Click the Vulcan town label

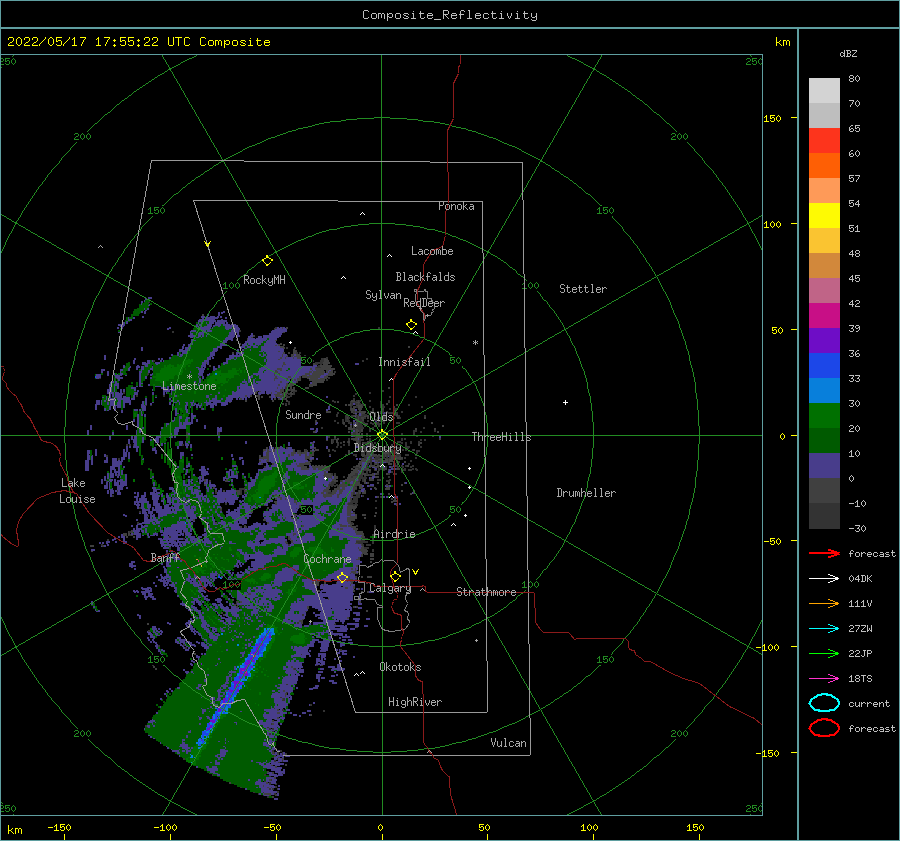pos(509,743)
